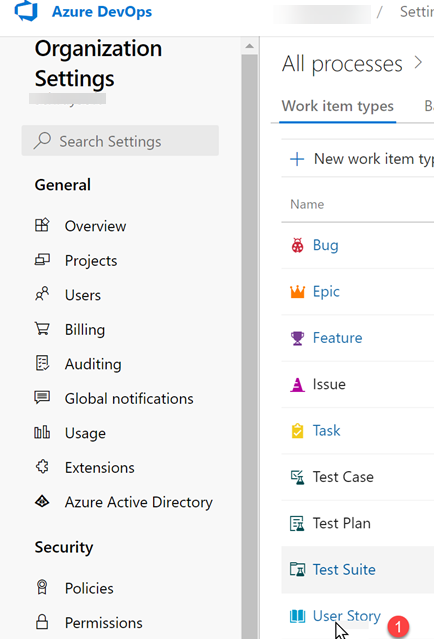Click the Bug ladybug icon
Screen dimensions: 434x639
click(297, 245)
